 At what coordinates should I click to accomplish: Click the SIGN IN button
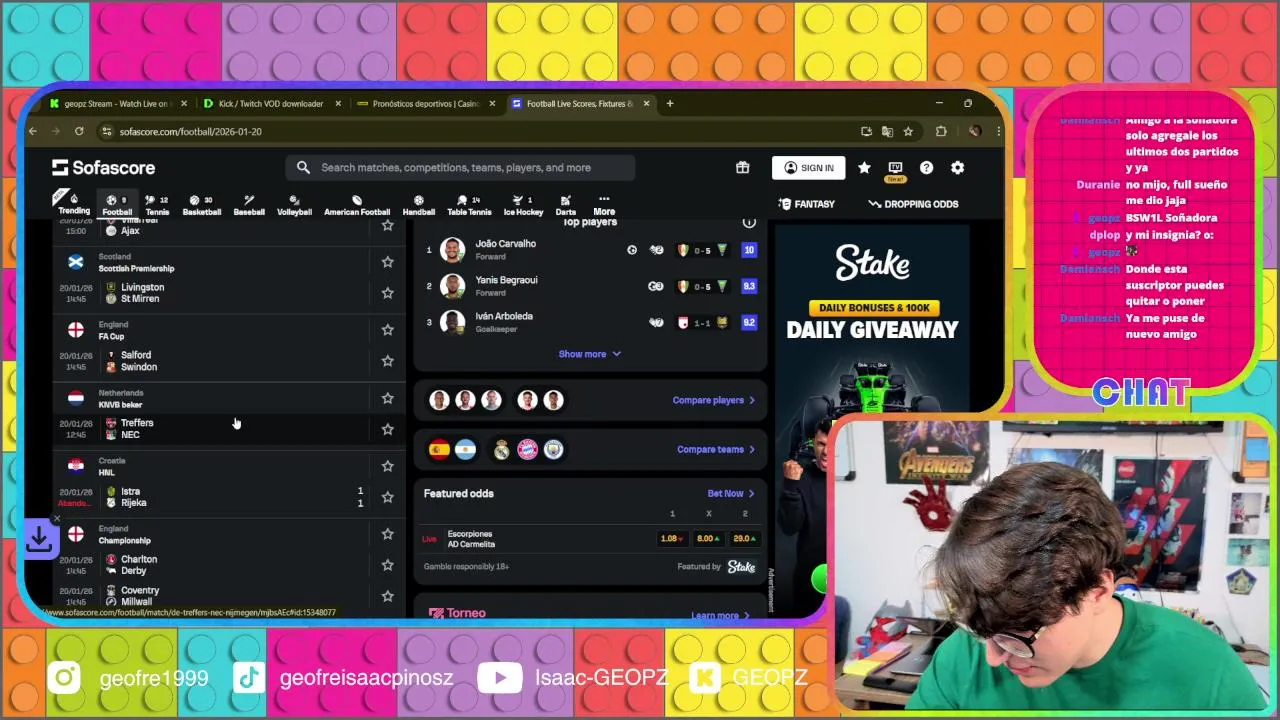[x=809, y=168]
